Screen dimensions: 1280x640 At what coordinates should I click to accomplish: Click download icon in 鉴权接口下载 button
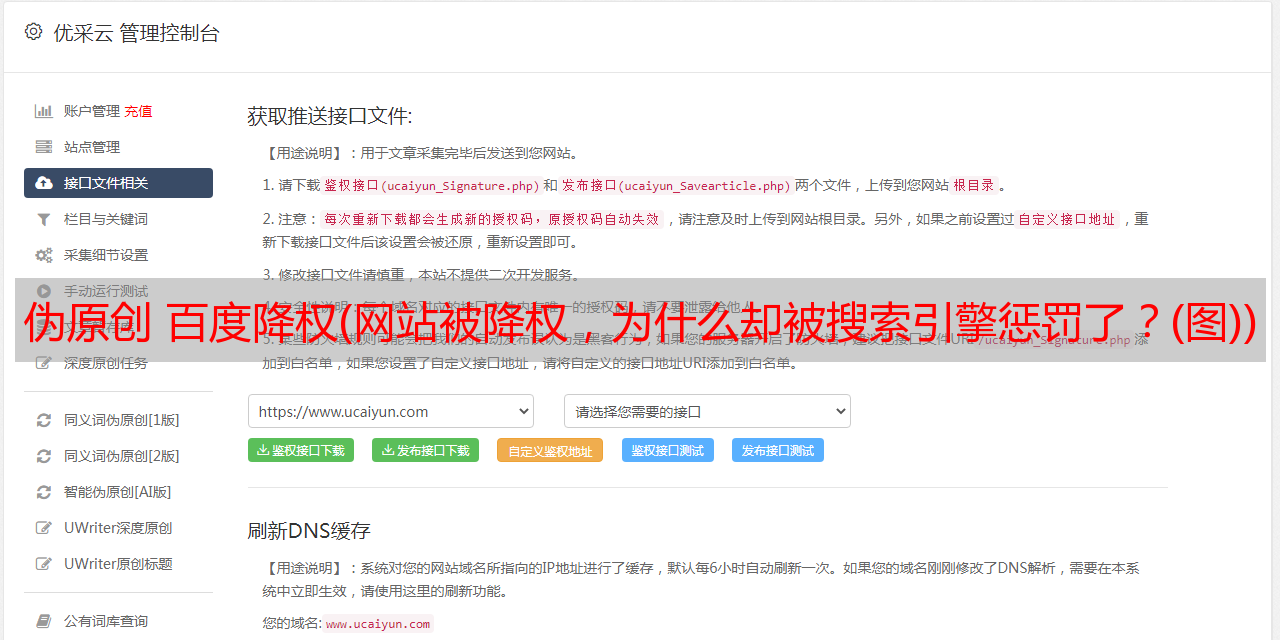263,450
